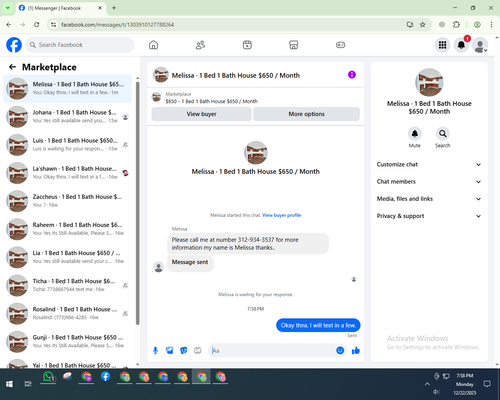Open the Facebook menu grid icon
This screenshot has height=400, width=500.
click(x=442, y=45)
